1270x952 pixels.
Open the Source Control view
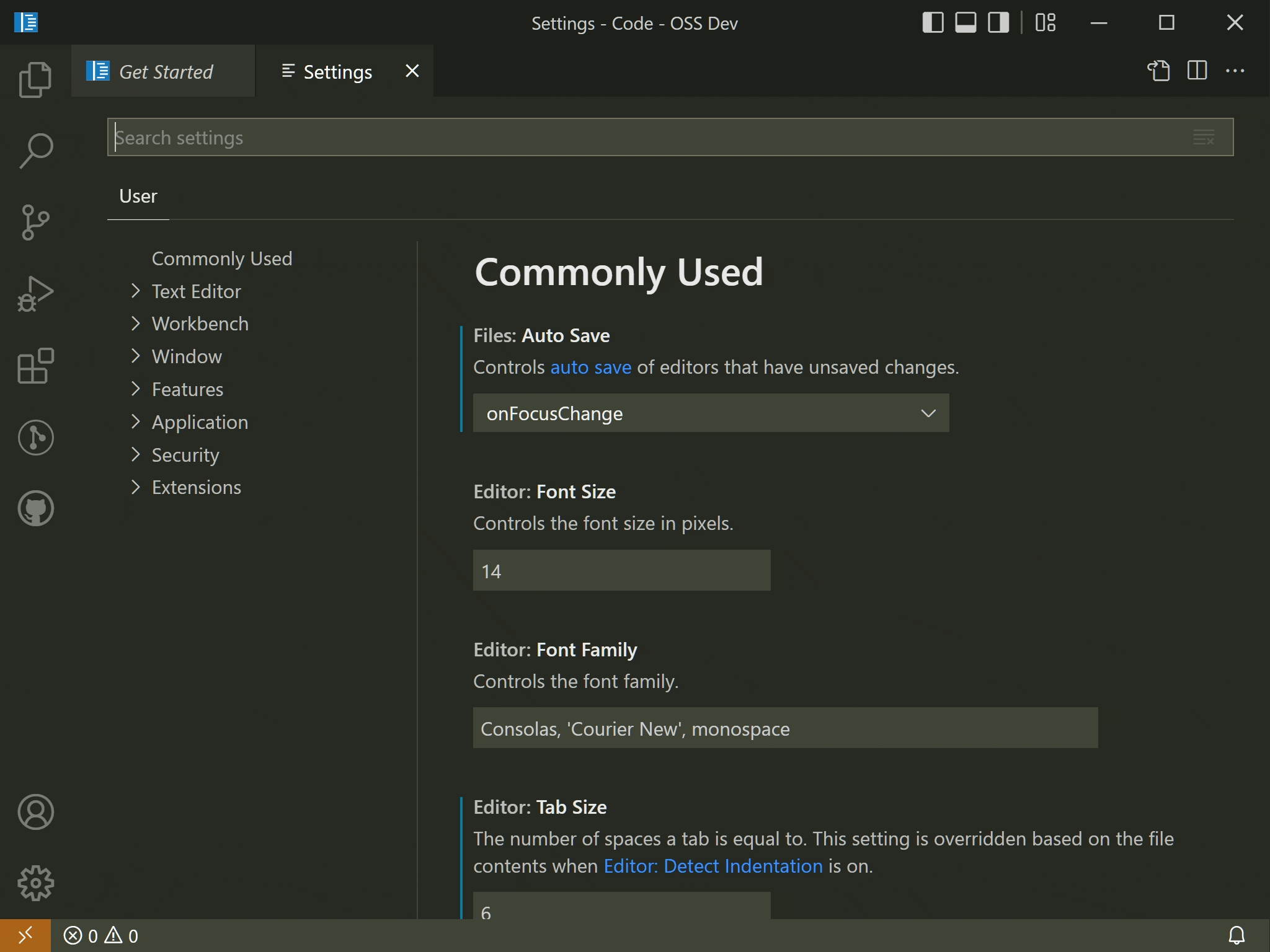[x=35, y=222]
